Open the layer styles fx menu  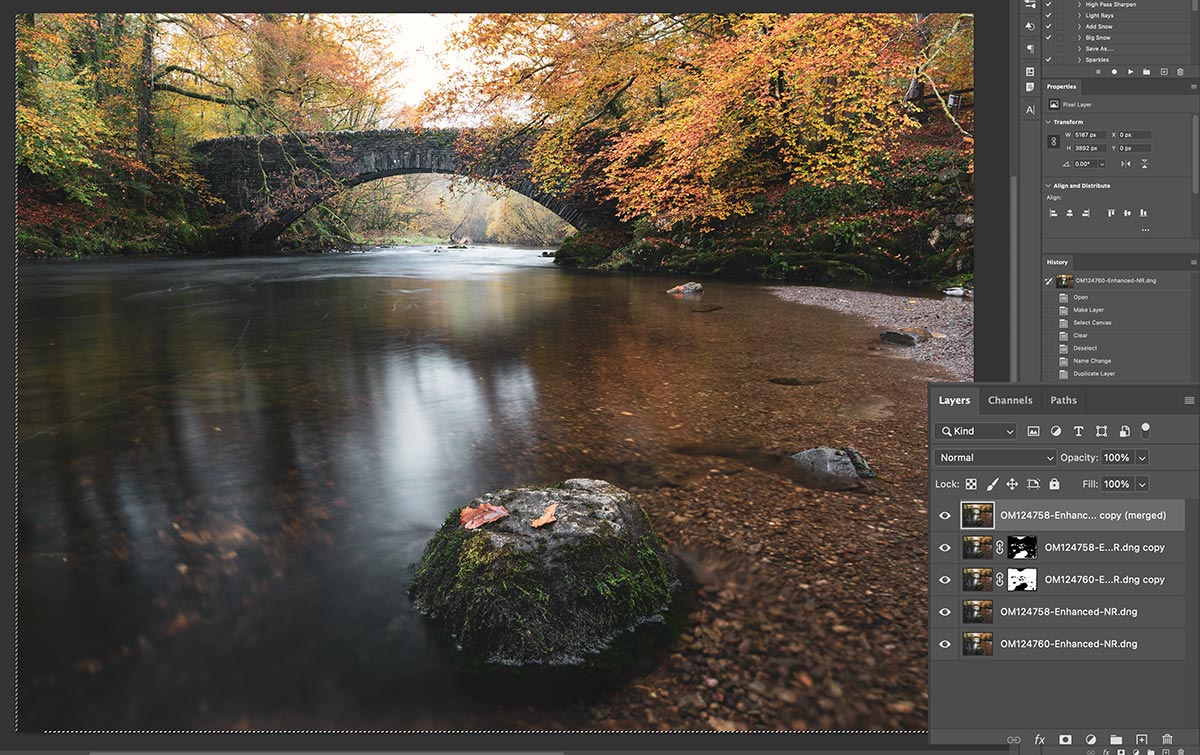click(x=1038, y=740)
